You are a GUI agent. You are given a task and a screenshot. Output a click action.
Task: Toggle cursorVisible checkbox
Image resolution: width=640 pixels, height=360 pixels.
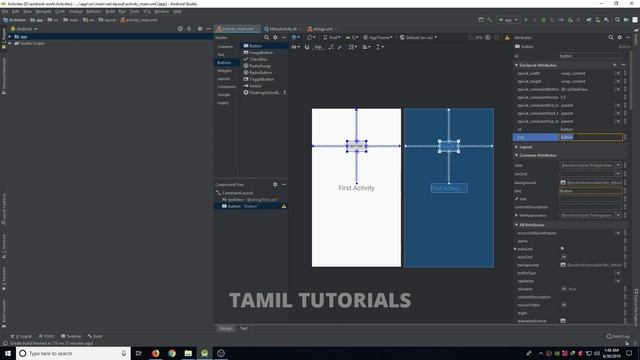564,305
